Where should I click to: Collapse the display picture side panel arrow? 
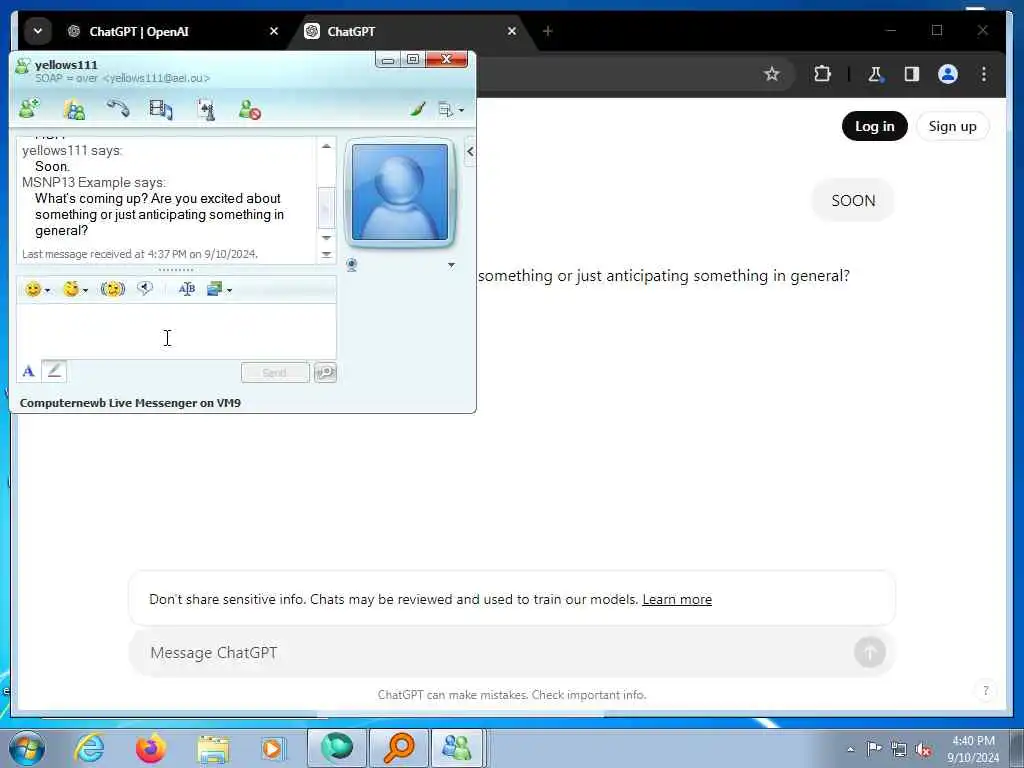click(x=470, y=152)
